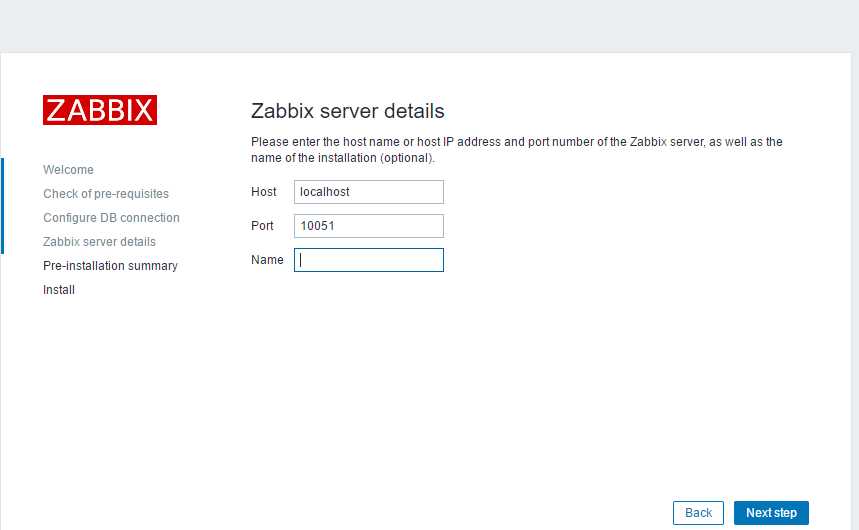Click the Port field label
Viewport: 859px width, 530px height.
[x=262, y=226]
